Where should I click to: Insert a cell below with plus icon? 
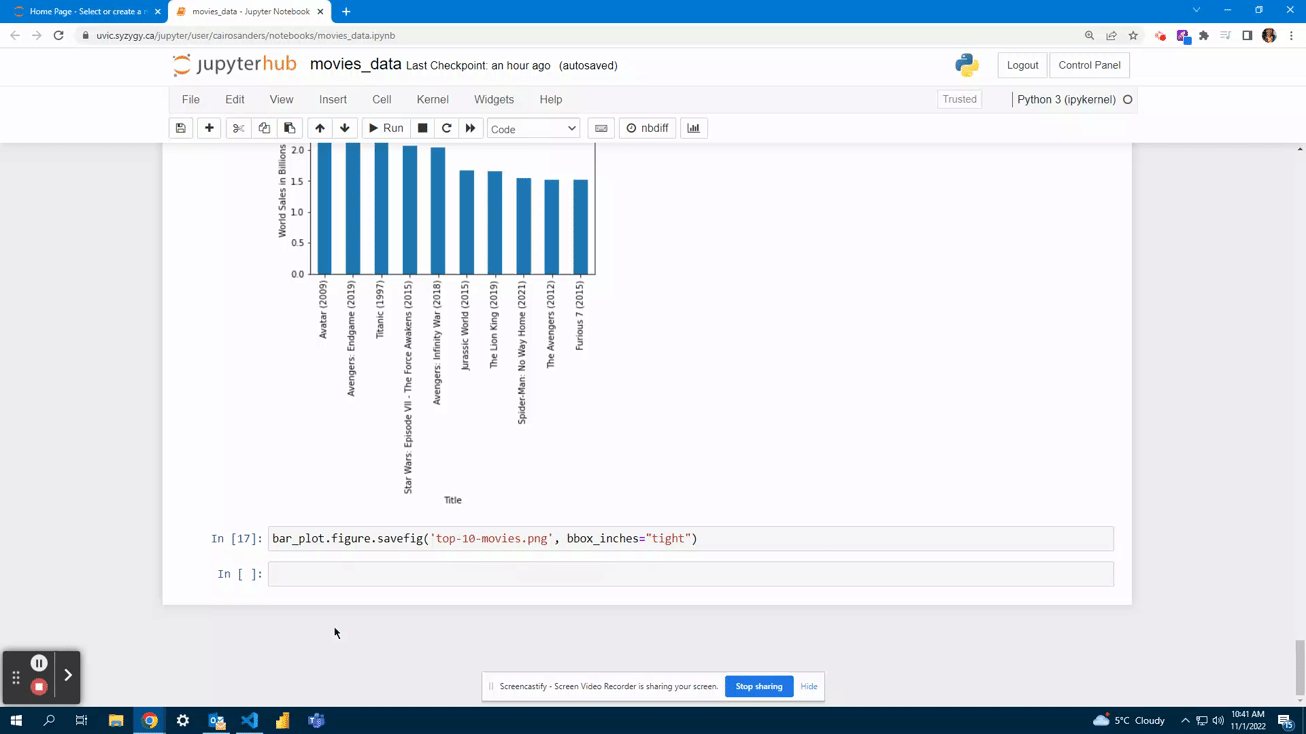(x=209, y=128)
